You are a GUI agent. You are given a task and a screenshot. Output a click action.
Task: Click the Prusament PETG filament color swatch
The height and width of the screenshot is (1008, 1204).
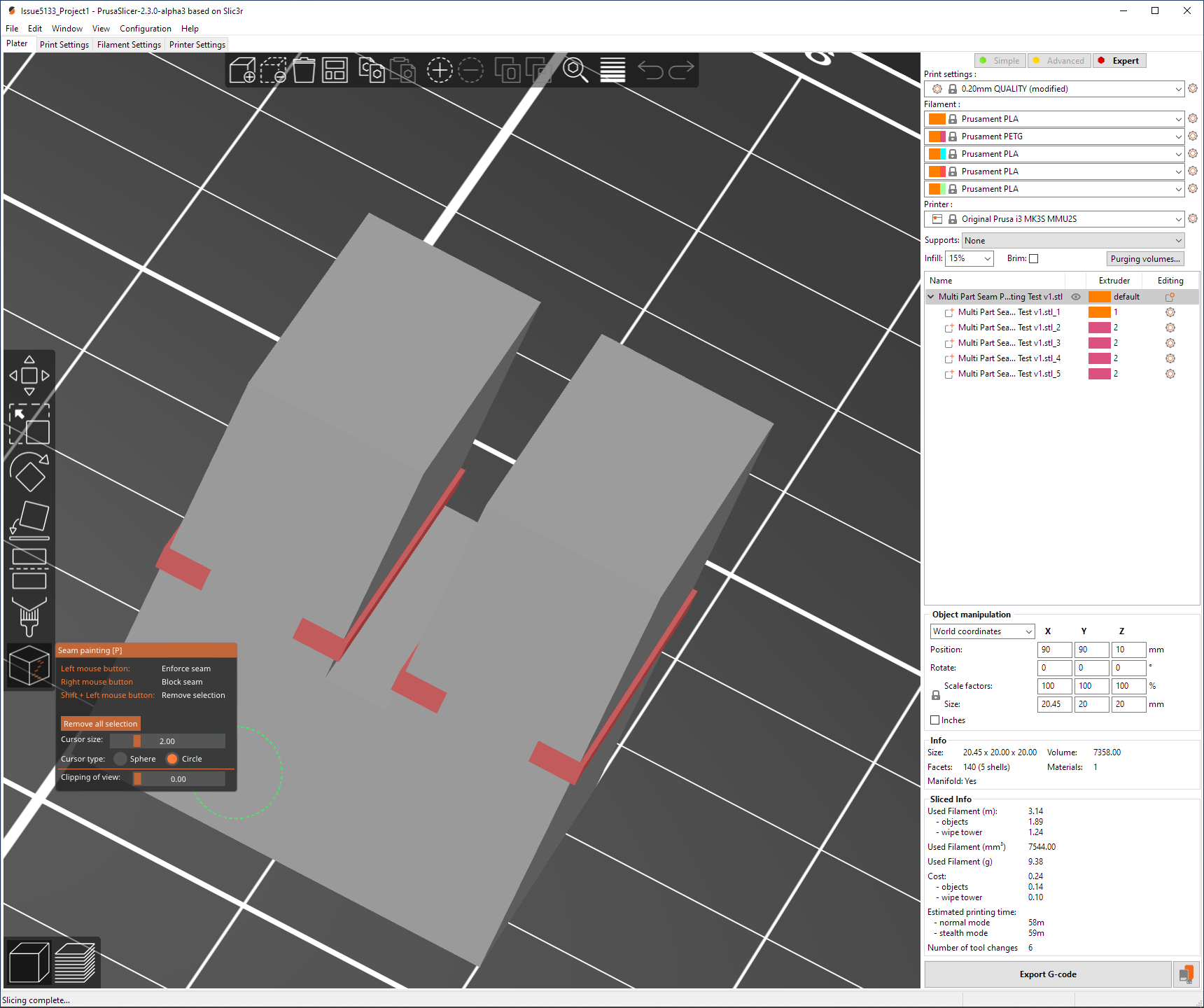tap(937, 136)
